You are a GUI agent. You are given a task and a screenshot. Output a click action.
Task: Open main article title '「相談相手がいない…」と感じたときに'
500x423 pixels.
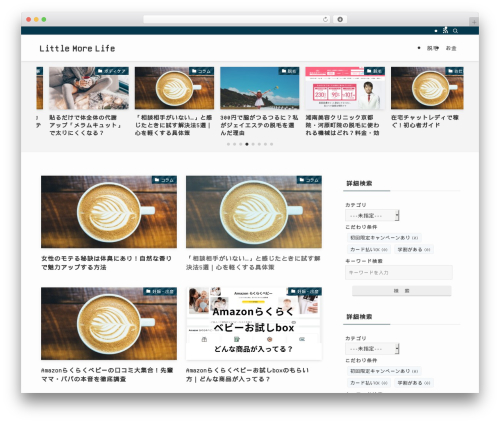pos(253,263)
